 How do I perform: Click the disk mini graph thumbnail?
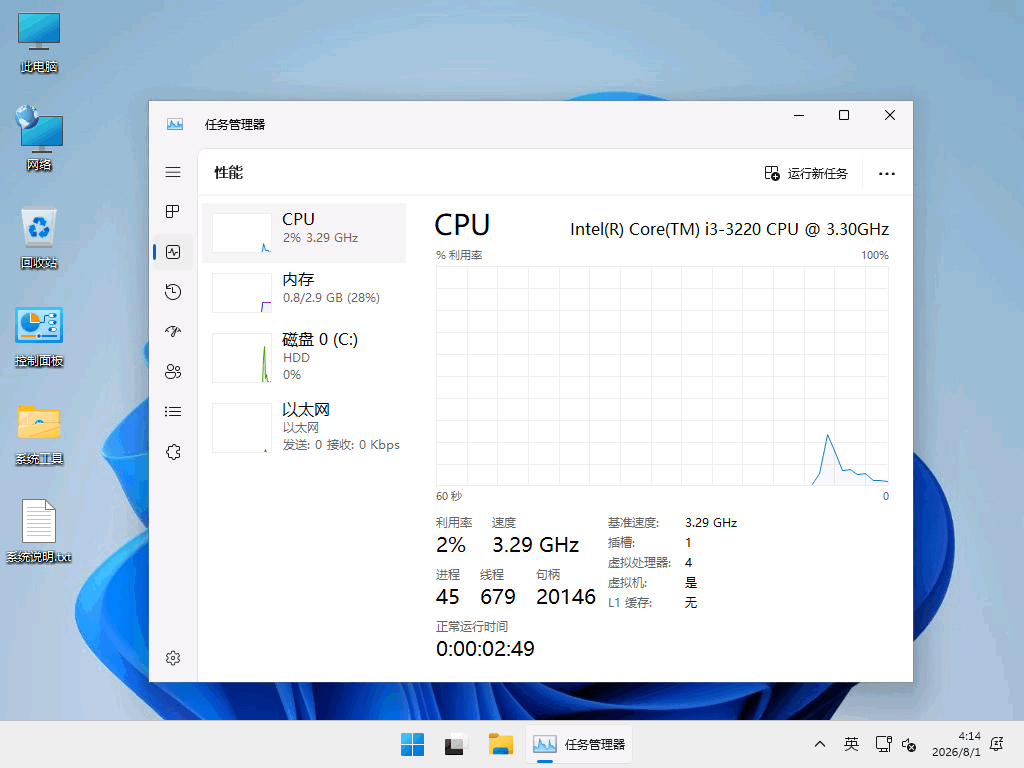click(242, 357)
